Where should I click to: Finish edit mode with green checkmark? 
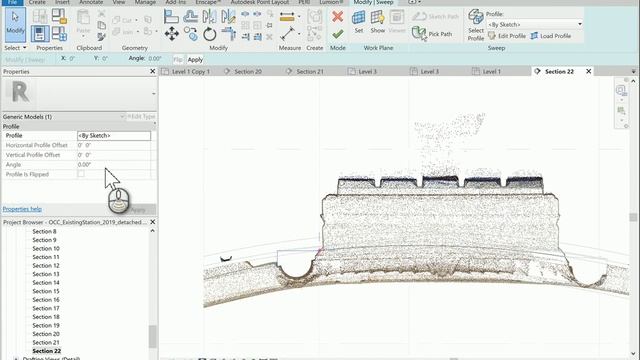click(338, 34)
